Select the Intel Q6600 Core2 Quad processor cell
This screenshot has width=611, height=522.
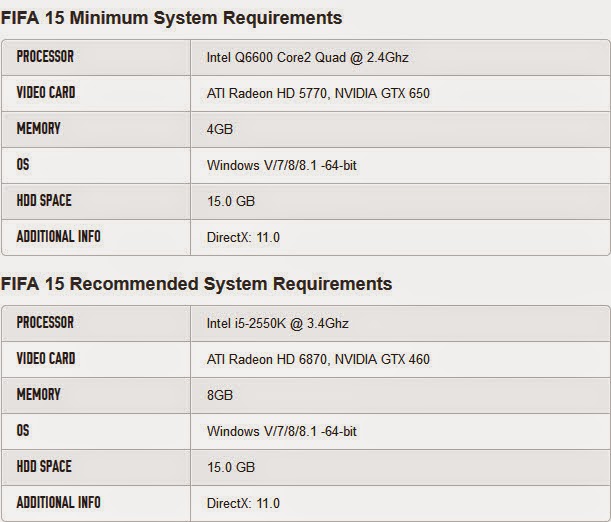pos(306,57)
